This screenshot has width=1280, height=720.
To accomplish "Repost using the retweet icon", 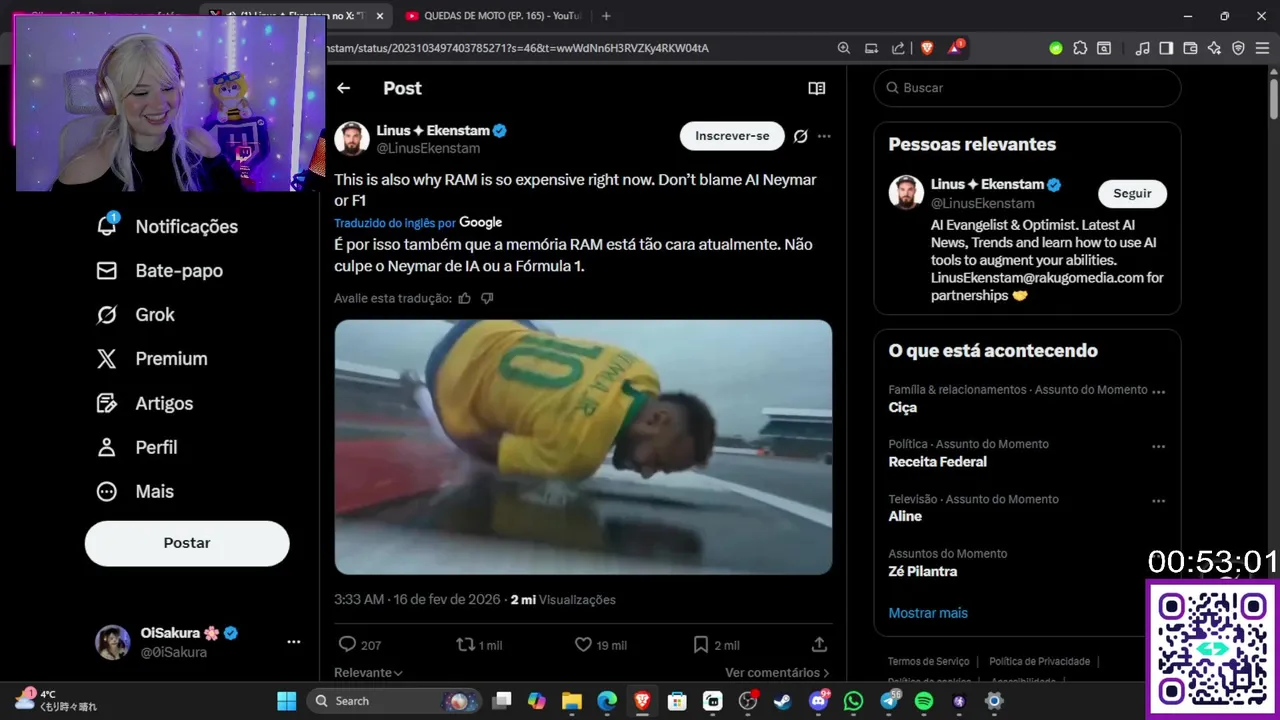I will tap(479, 645).
